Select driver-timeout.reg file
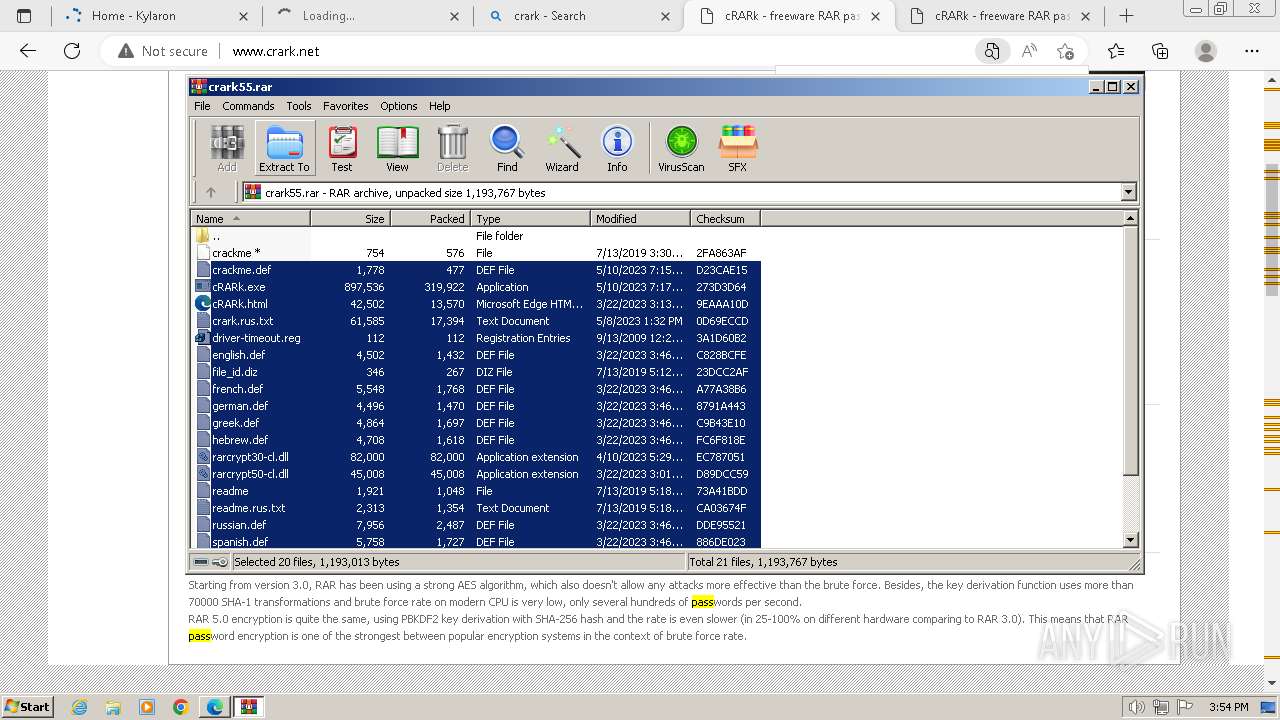 (x=476, y=338)
